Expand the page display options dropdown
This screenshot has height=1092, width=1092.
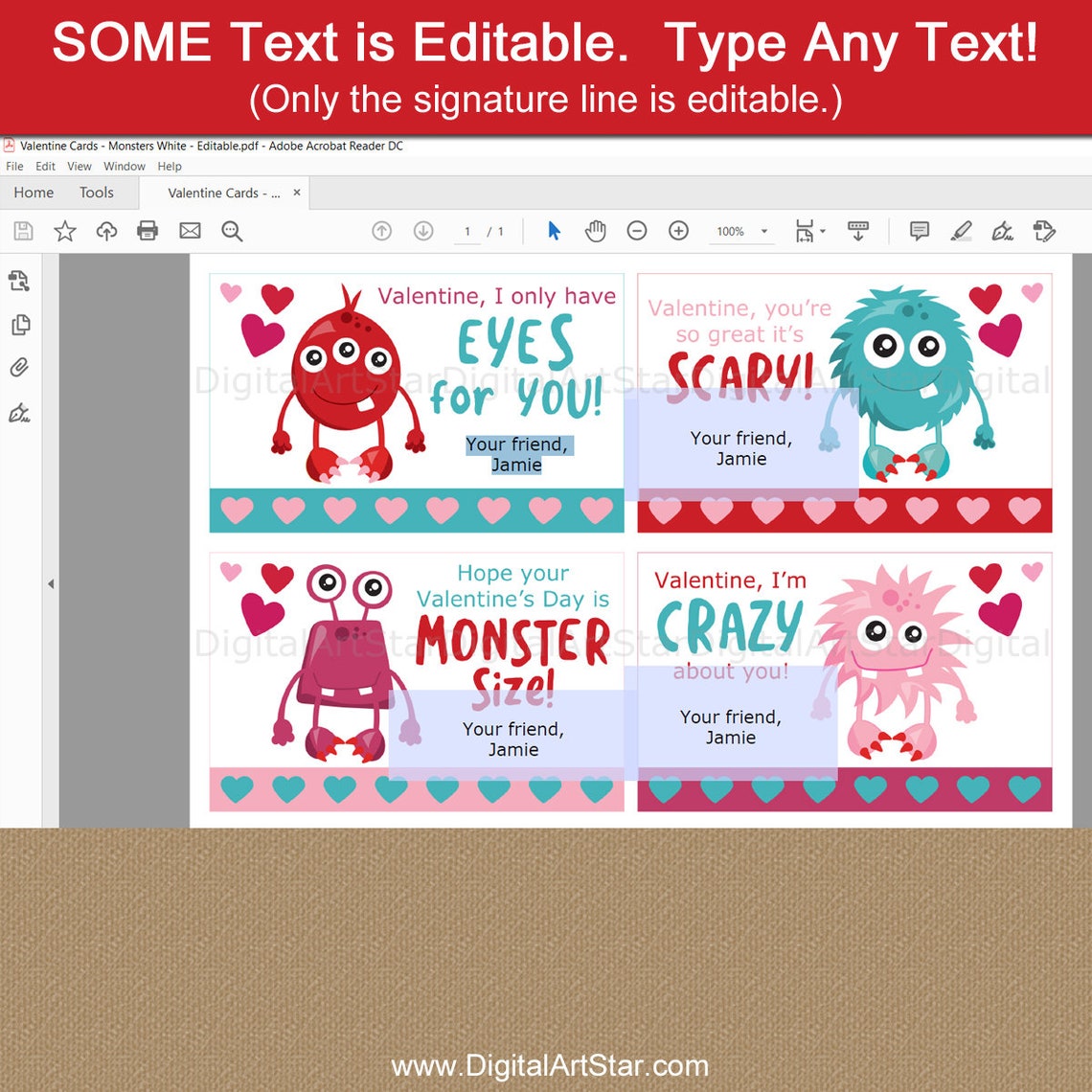[x=822, y=231]
